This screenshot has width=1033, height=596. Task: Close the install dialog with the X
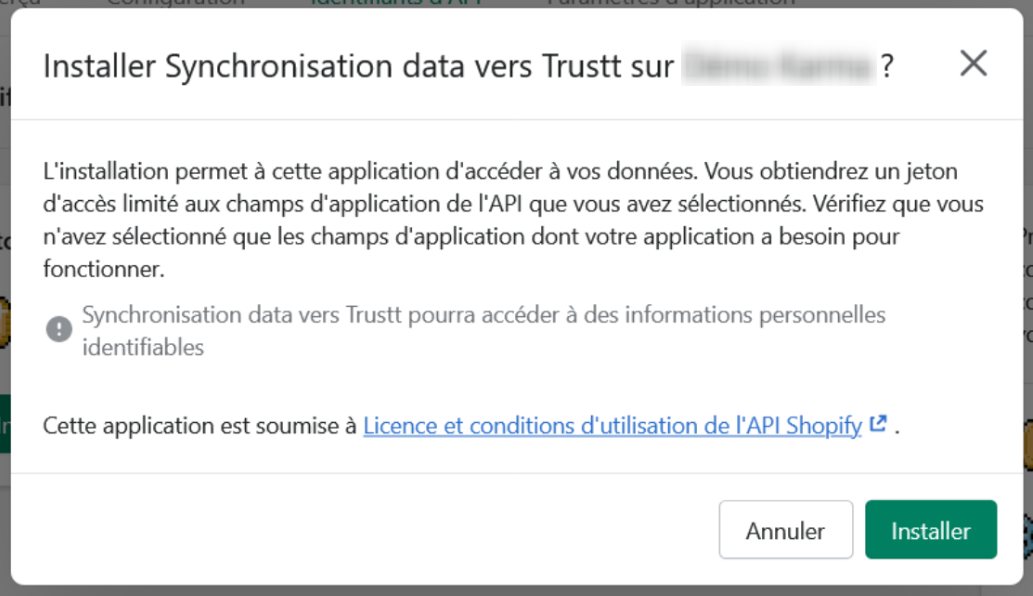pyautogui.click(x=973, y=64)
